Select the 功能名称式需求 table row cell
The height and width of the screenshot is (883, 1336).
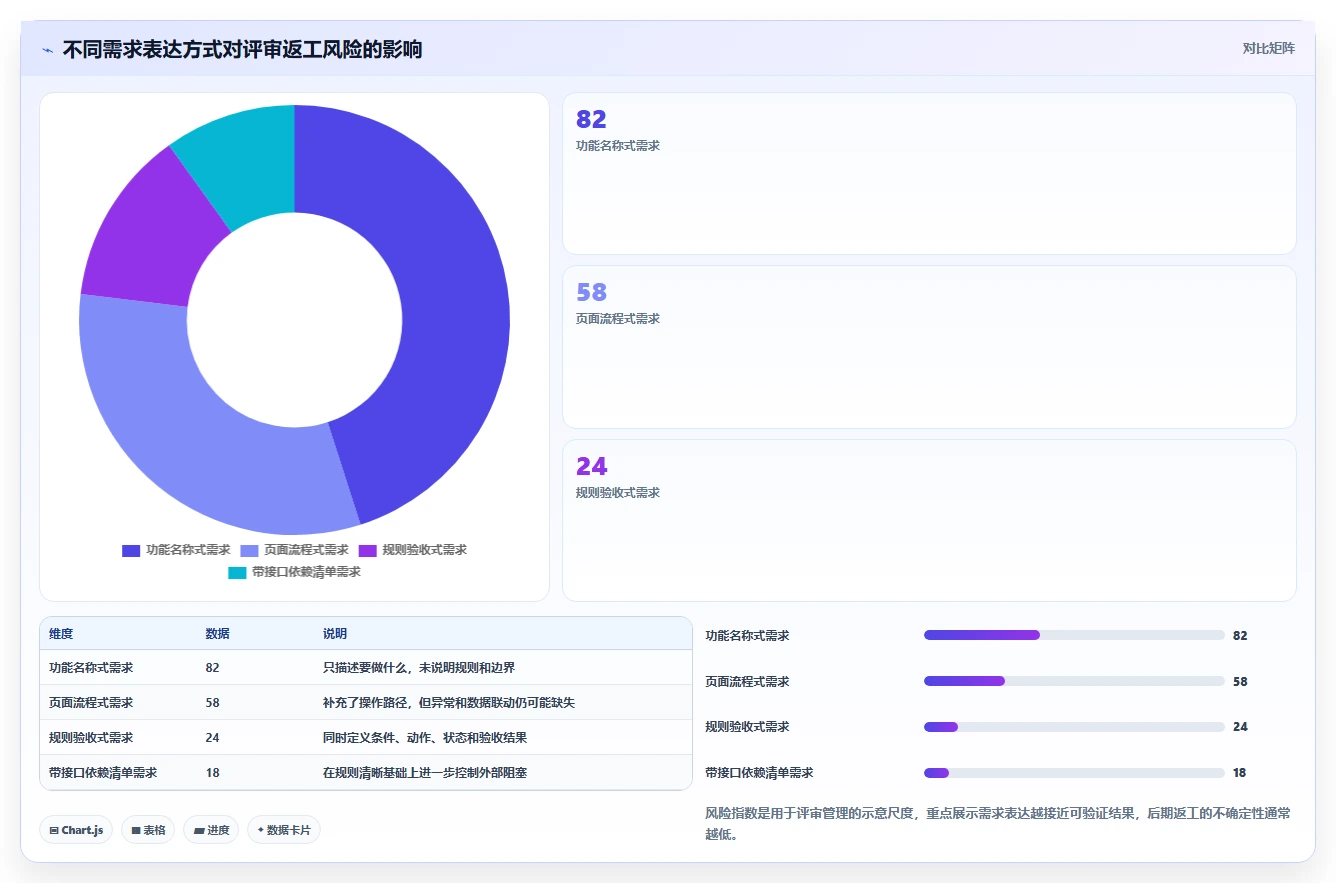point(91,668)
